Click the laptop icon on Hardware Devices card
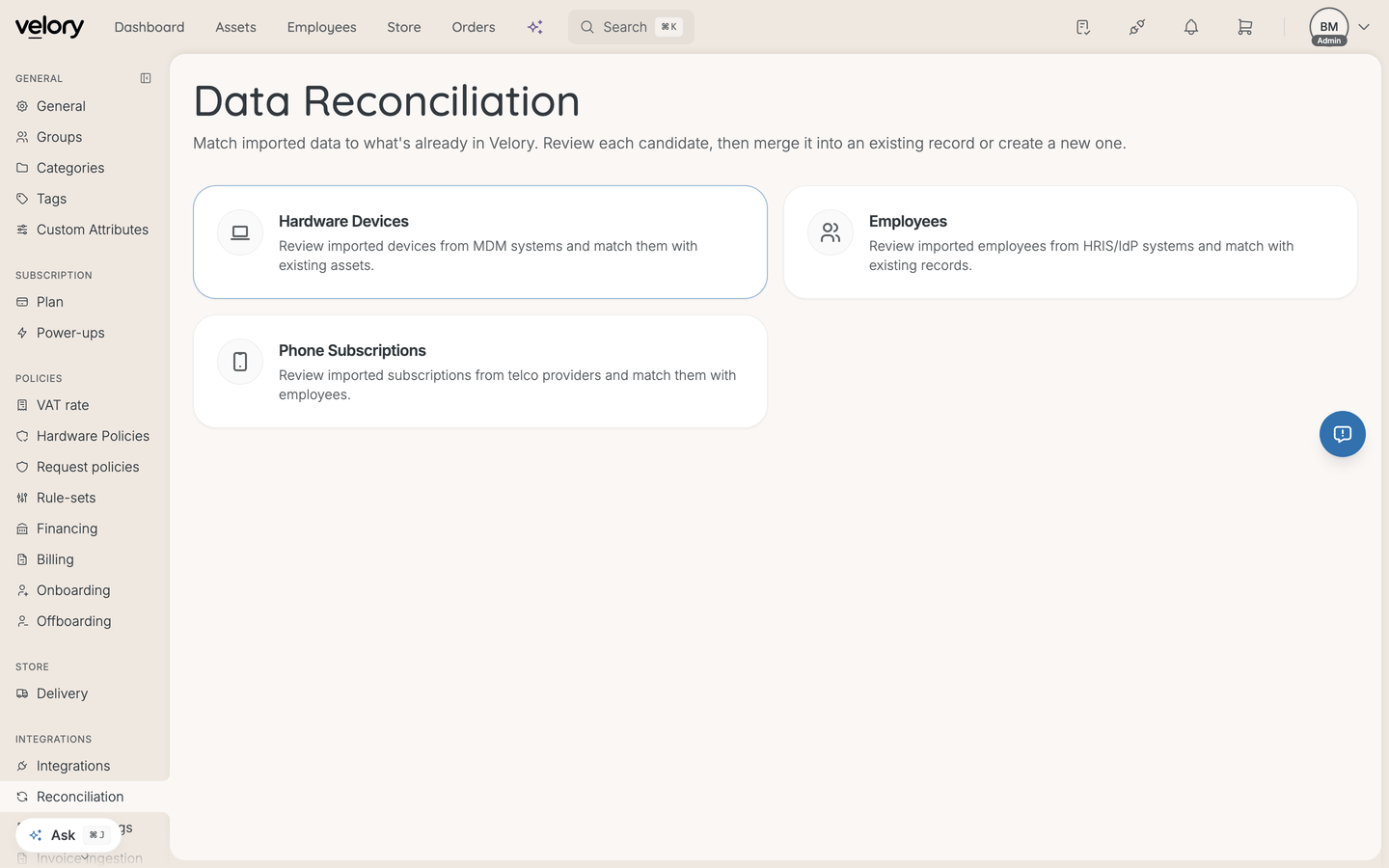1389x868 pixels. pos(240,232)
